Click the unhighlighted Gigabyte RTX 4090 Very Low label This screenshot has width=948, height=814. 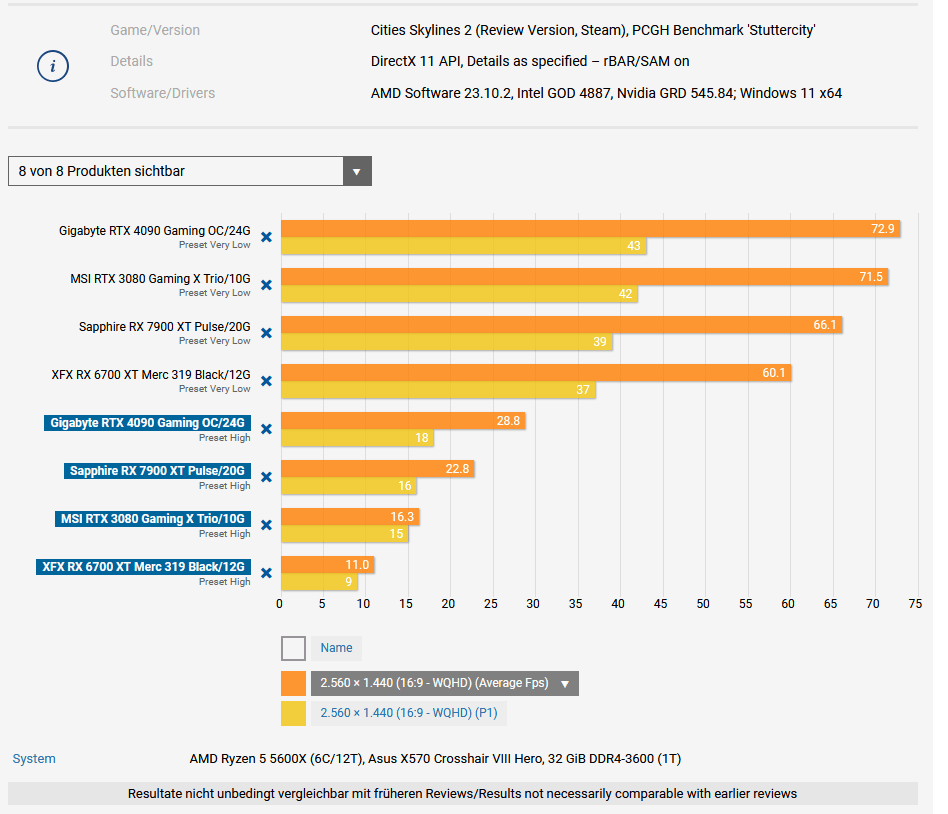click(155, 230)
